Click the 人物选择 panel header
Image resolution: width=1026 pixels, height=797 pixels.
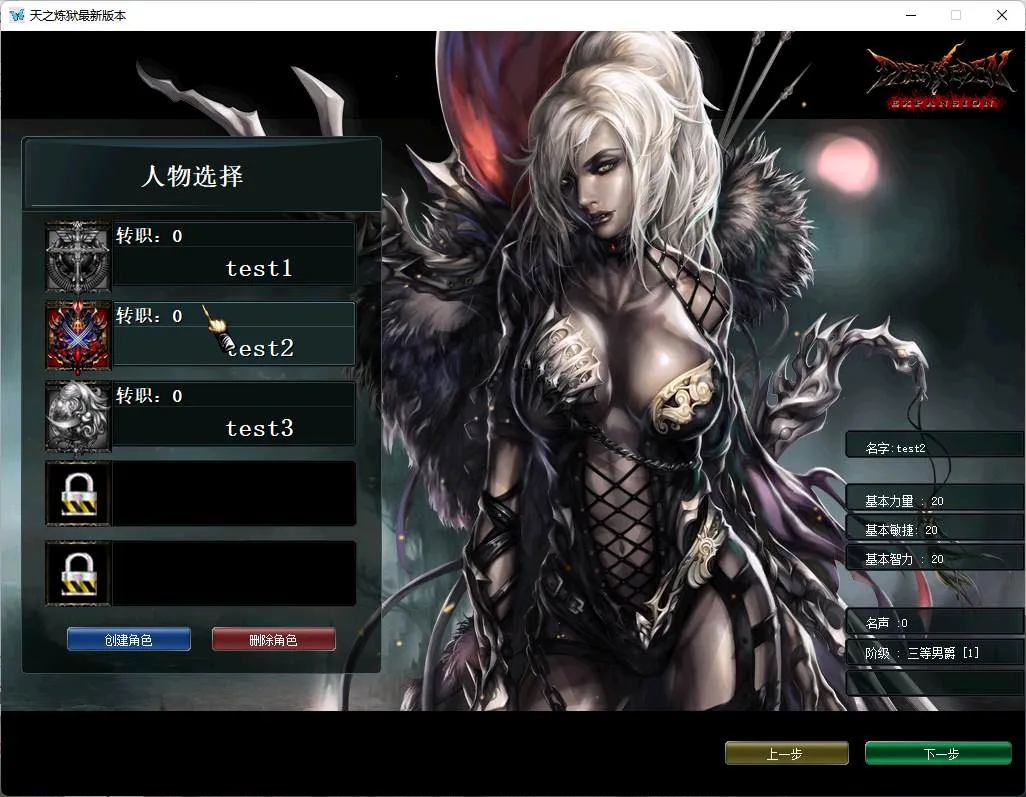200,176
